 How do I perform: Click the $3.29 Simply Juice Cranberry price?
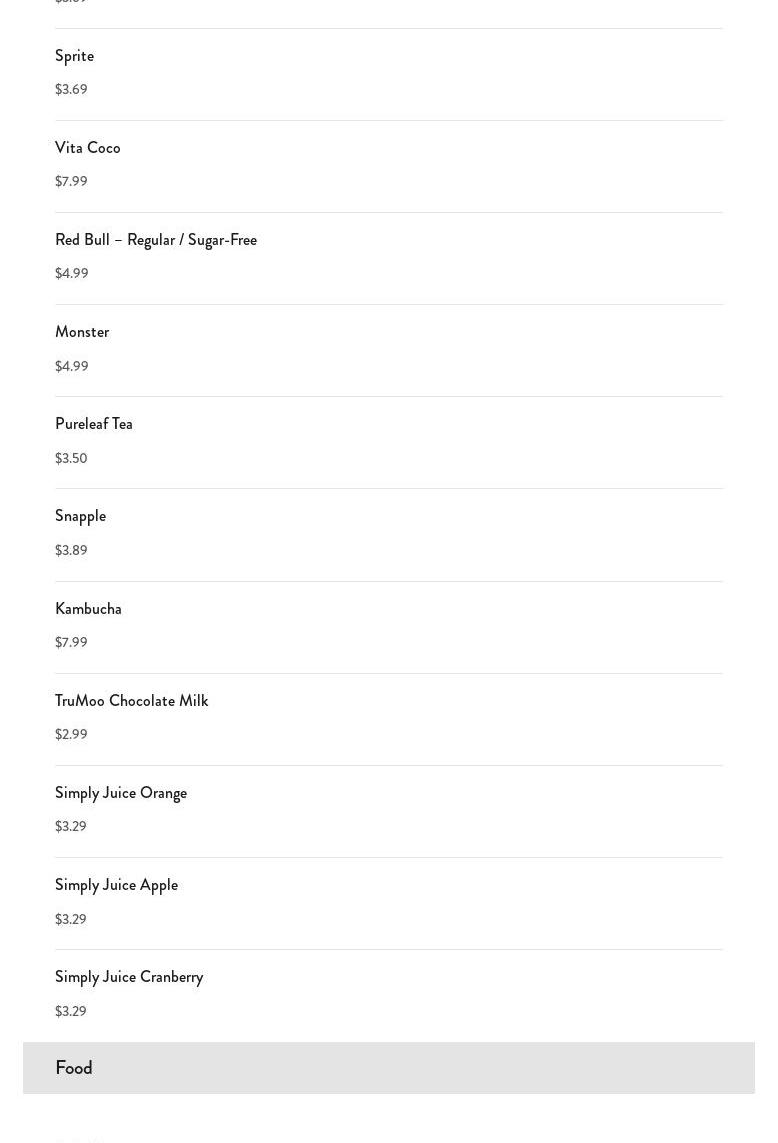pyautogui.click(x=71, y=1011)
